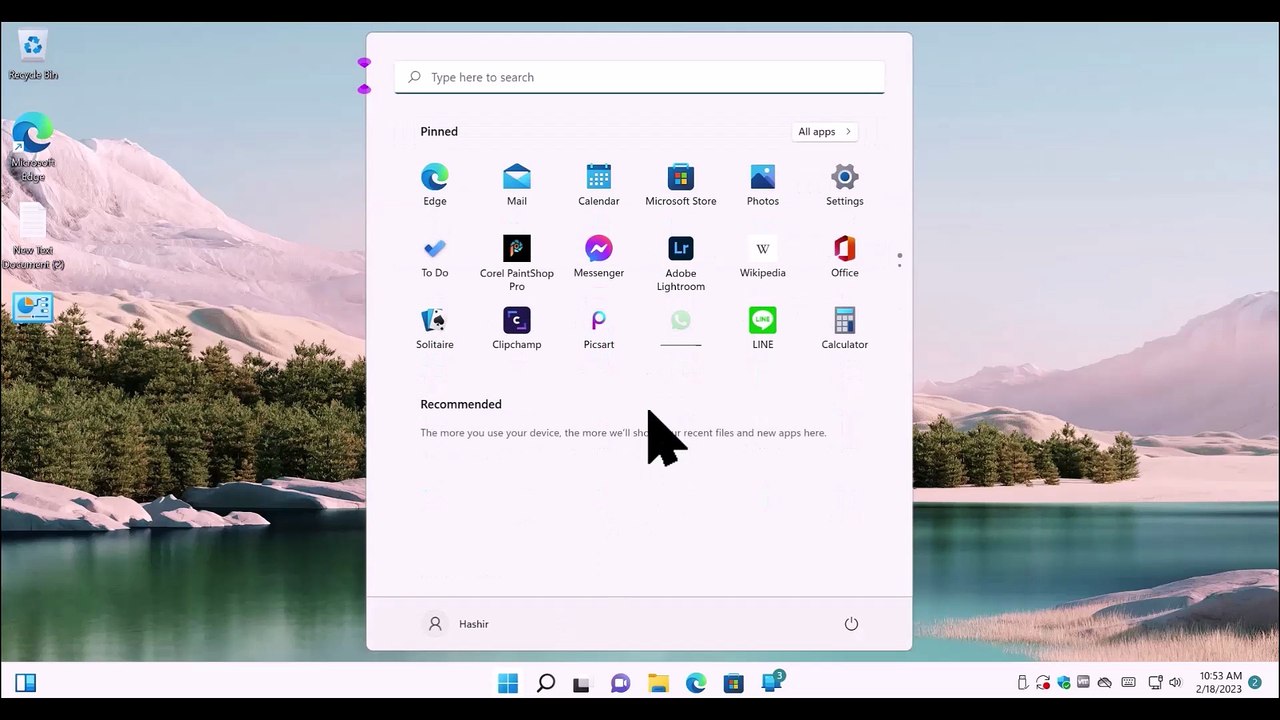1280x720 pixels.
Task: Open the LINE app
Action: point(762,329)
